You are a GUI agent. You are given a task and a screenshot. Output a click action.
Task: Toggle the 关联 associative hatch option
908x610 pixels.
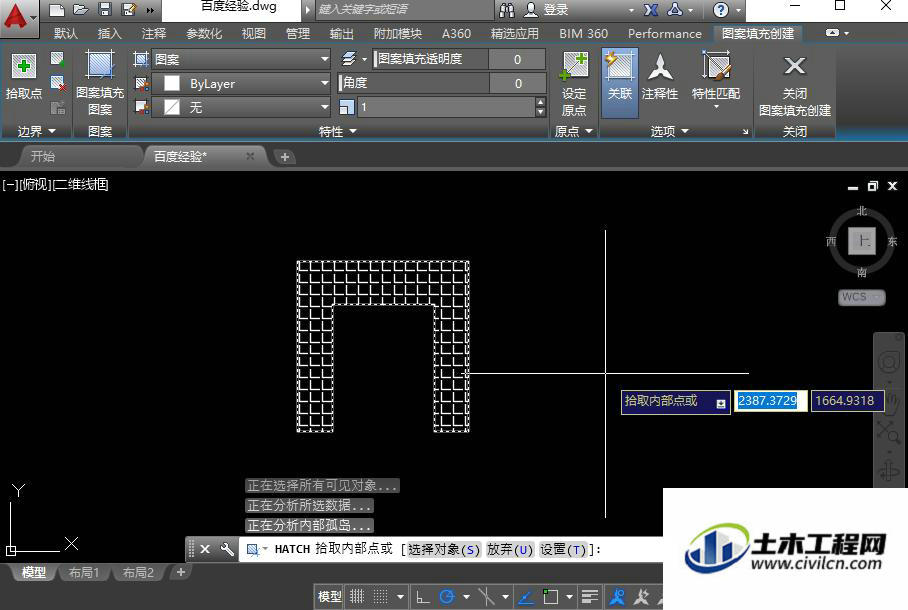coord(620,83)
